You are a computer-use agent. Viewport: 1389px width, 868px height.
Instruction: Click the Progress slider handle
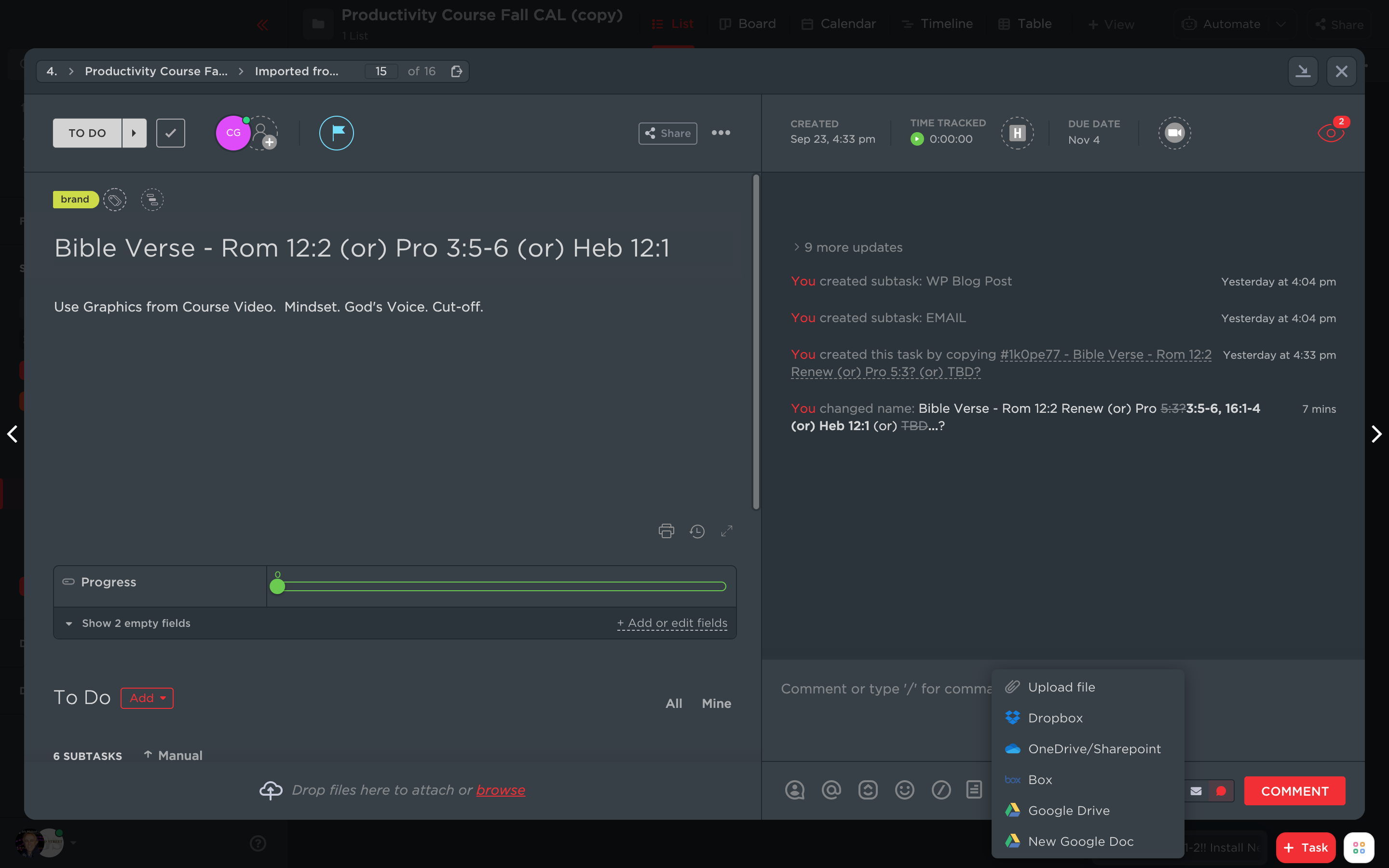pyautogui.click(x=277, y=586)
